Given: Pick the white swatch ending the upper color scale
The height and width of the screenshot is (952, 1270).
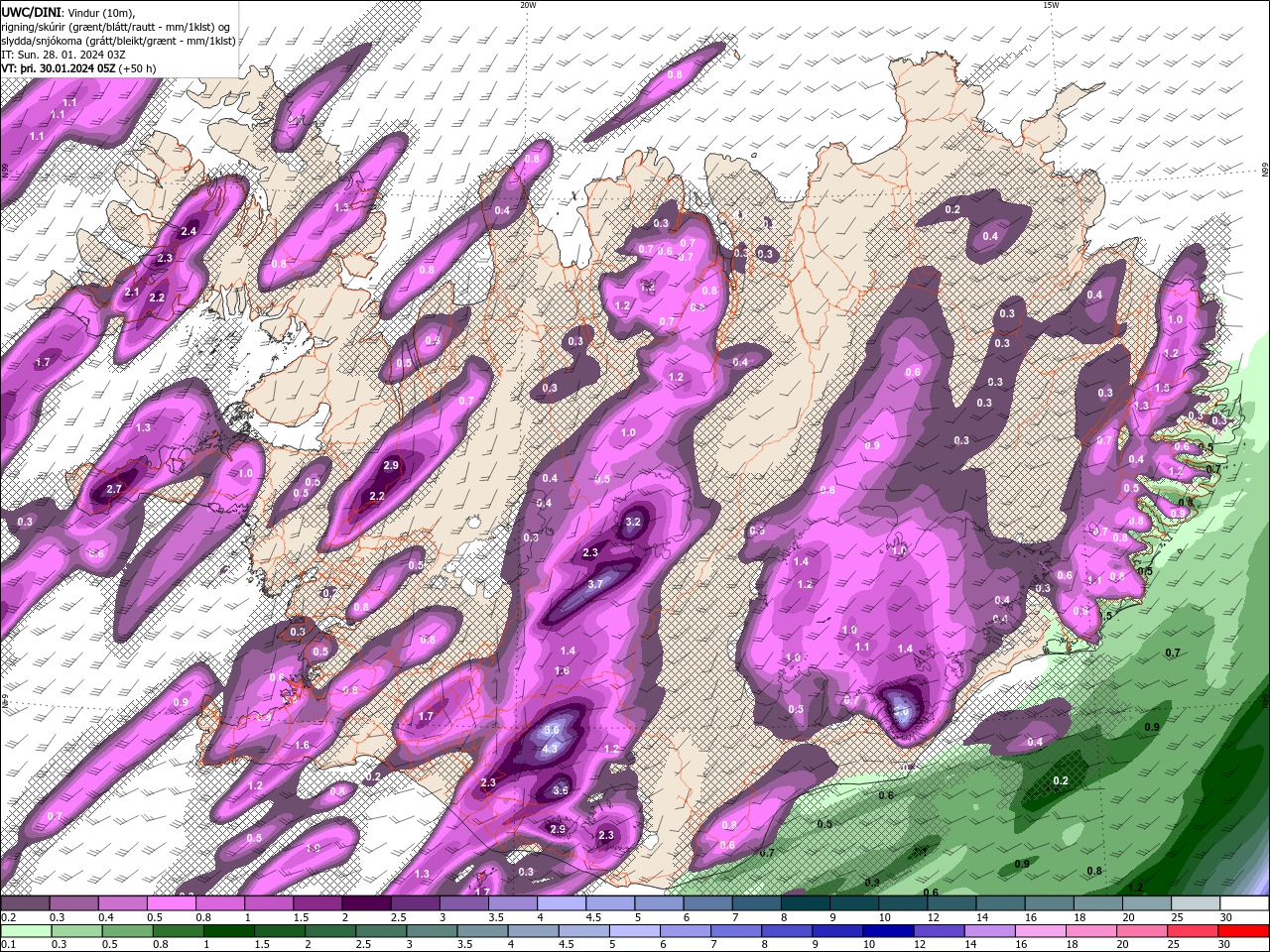Looking at the screenshot, I should (x=1244, y=903).
